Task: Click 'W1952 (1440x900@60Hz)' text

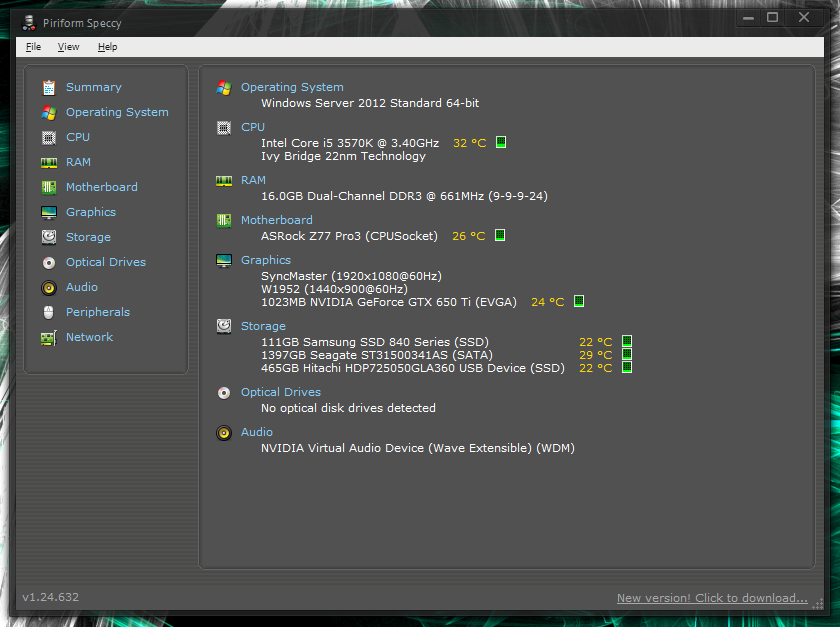Action: tap(334, 289)
